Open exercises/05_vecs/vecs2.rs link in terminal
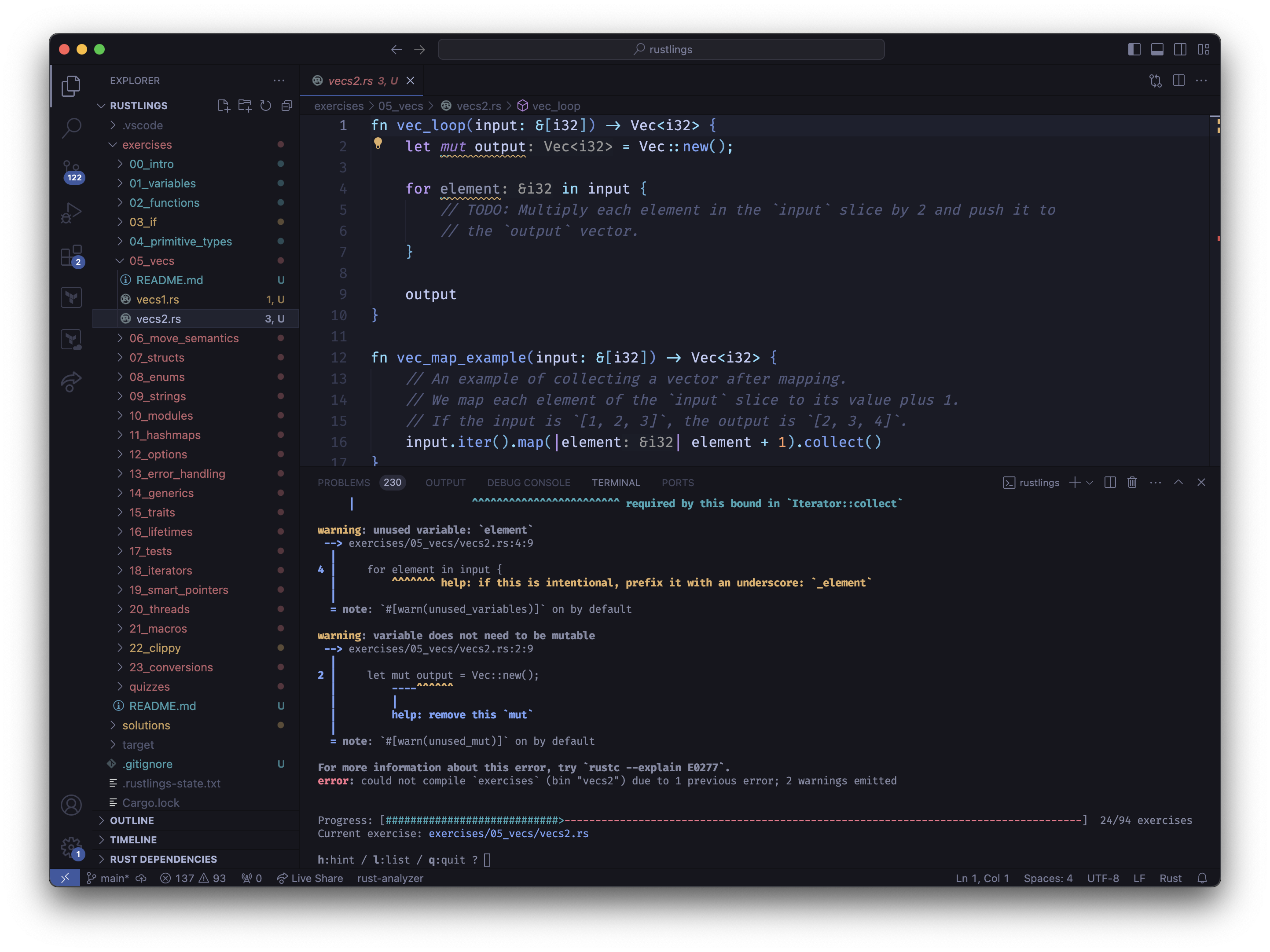The height and width of the screenshot is (952, 1270). click(508, 833)
